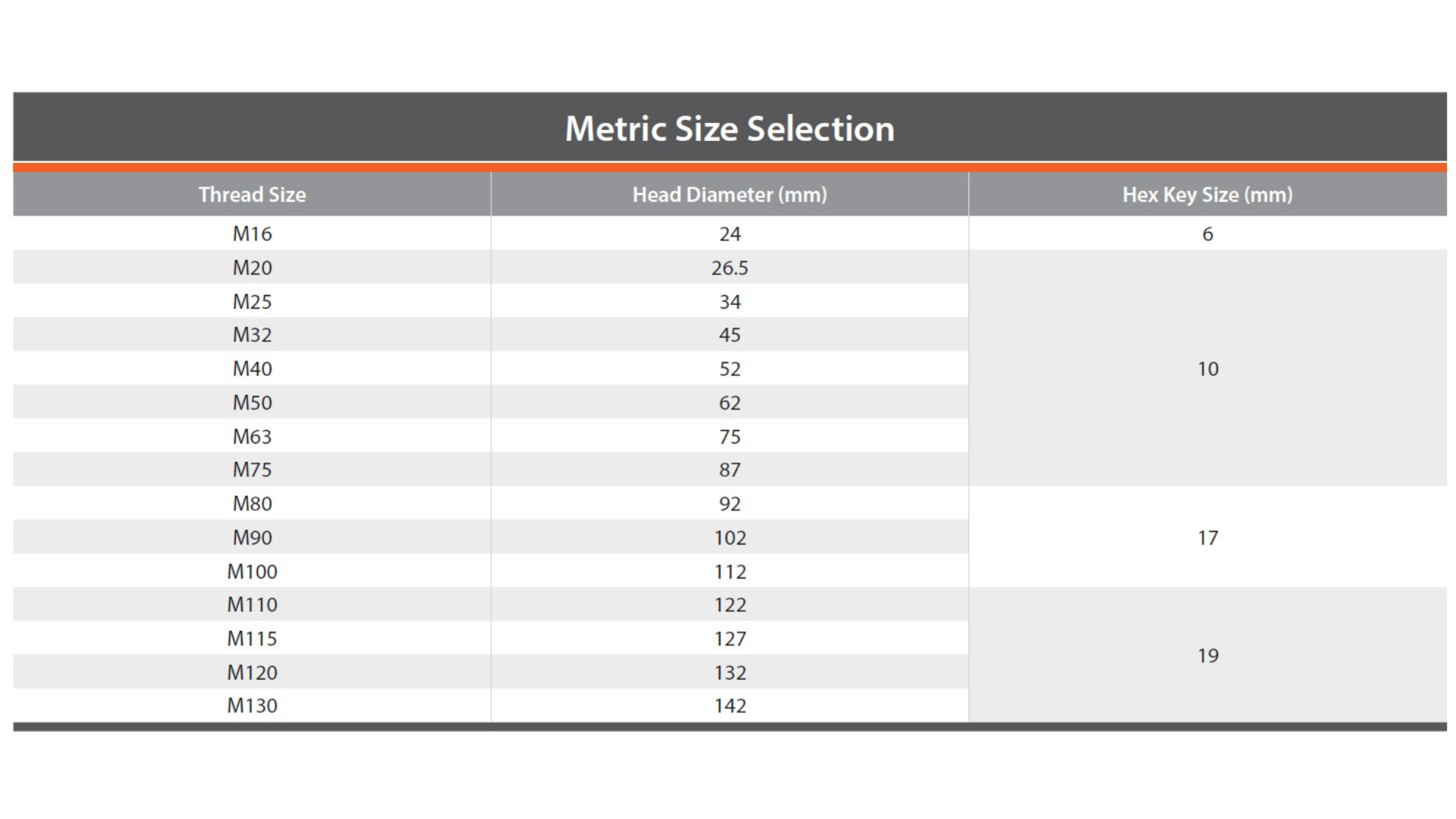Viewport: 1456px width, 819px height.
Task: Click the 26.5 head diameter value
Action: (730, 268)
